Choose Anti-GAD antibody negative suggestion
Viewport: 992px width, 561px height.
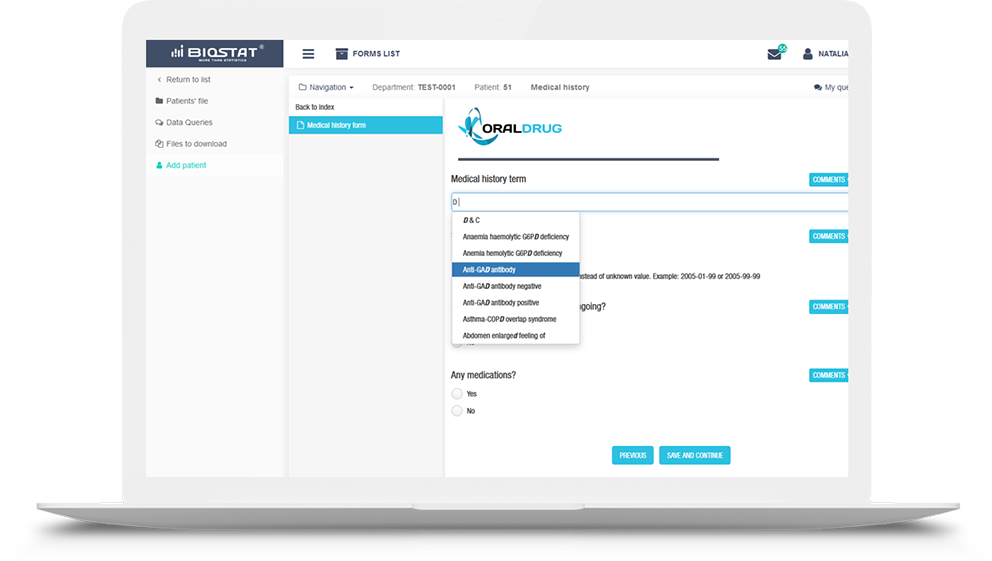[502, 286]
